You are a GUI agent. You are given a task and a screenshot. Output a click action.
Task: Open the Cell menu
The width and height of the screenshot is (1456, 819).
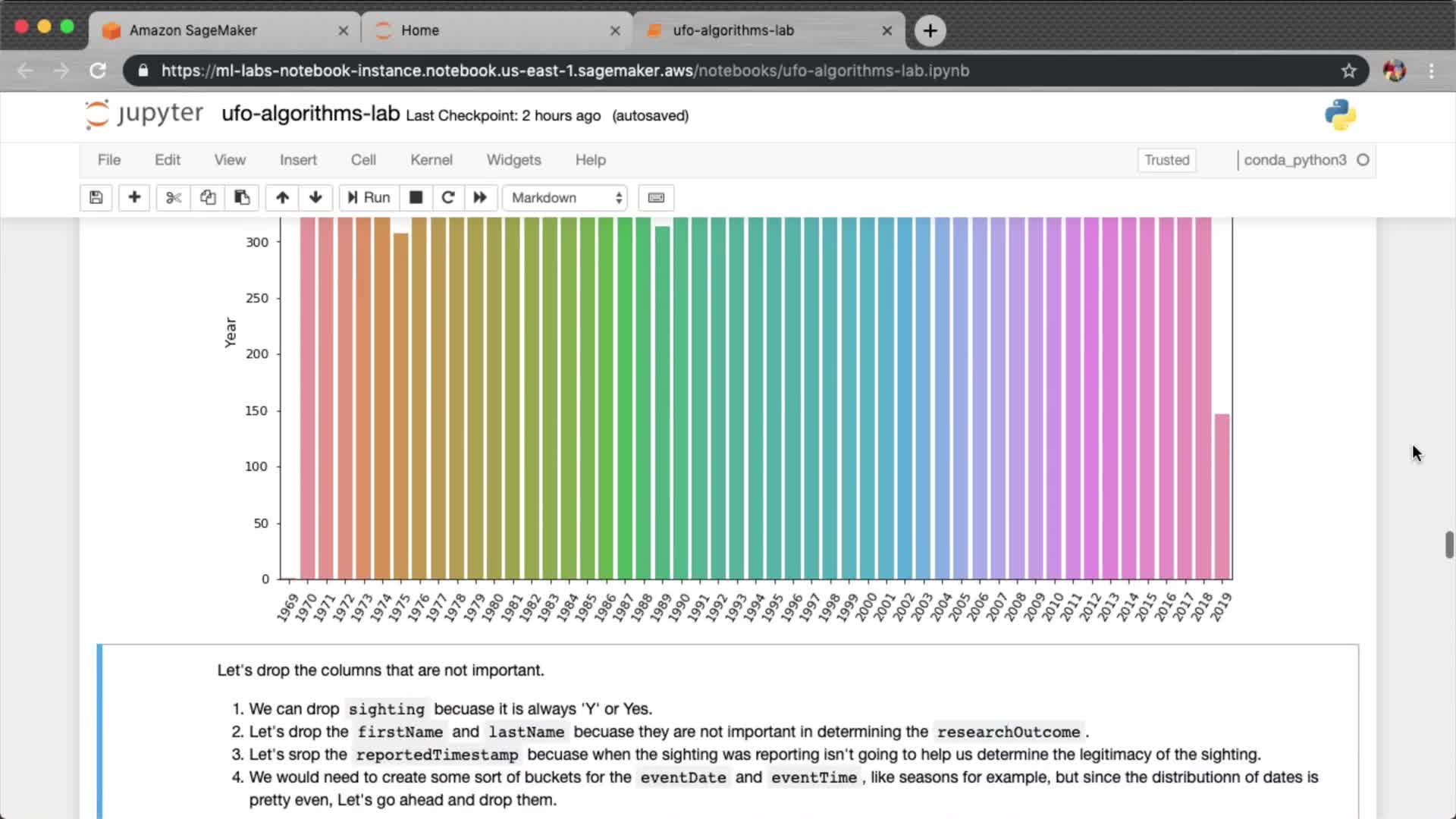[x=362, y=160]
